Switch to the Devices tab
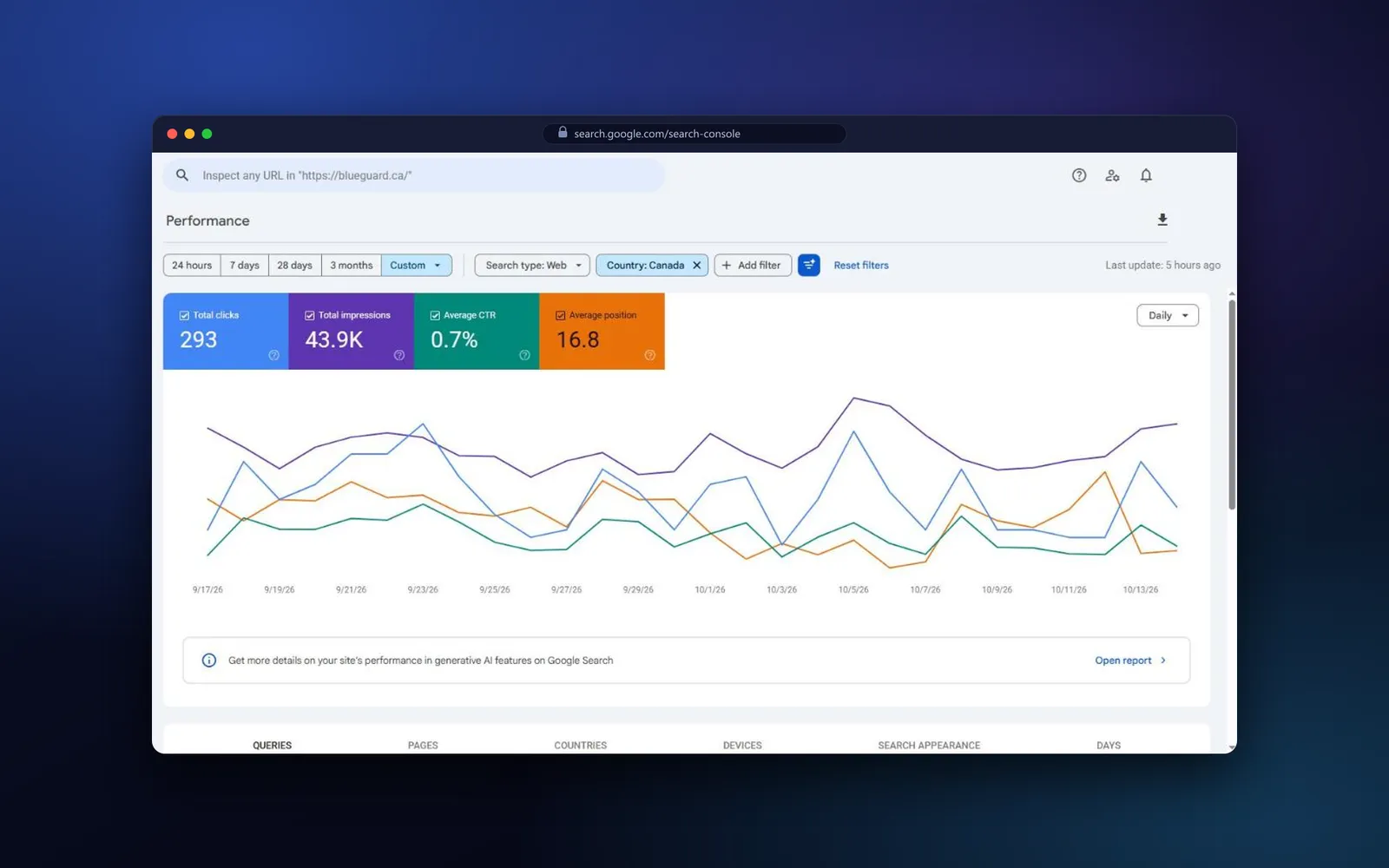The image size is (1389, 868). point(742,745)
